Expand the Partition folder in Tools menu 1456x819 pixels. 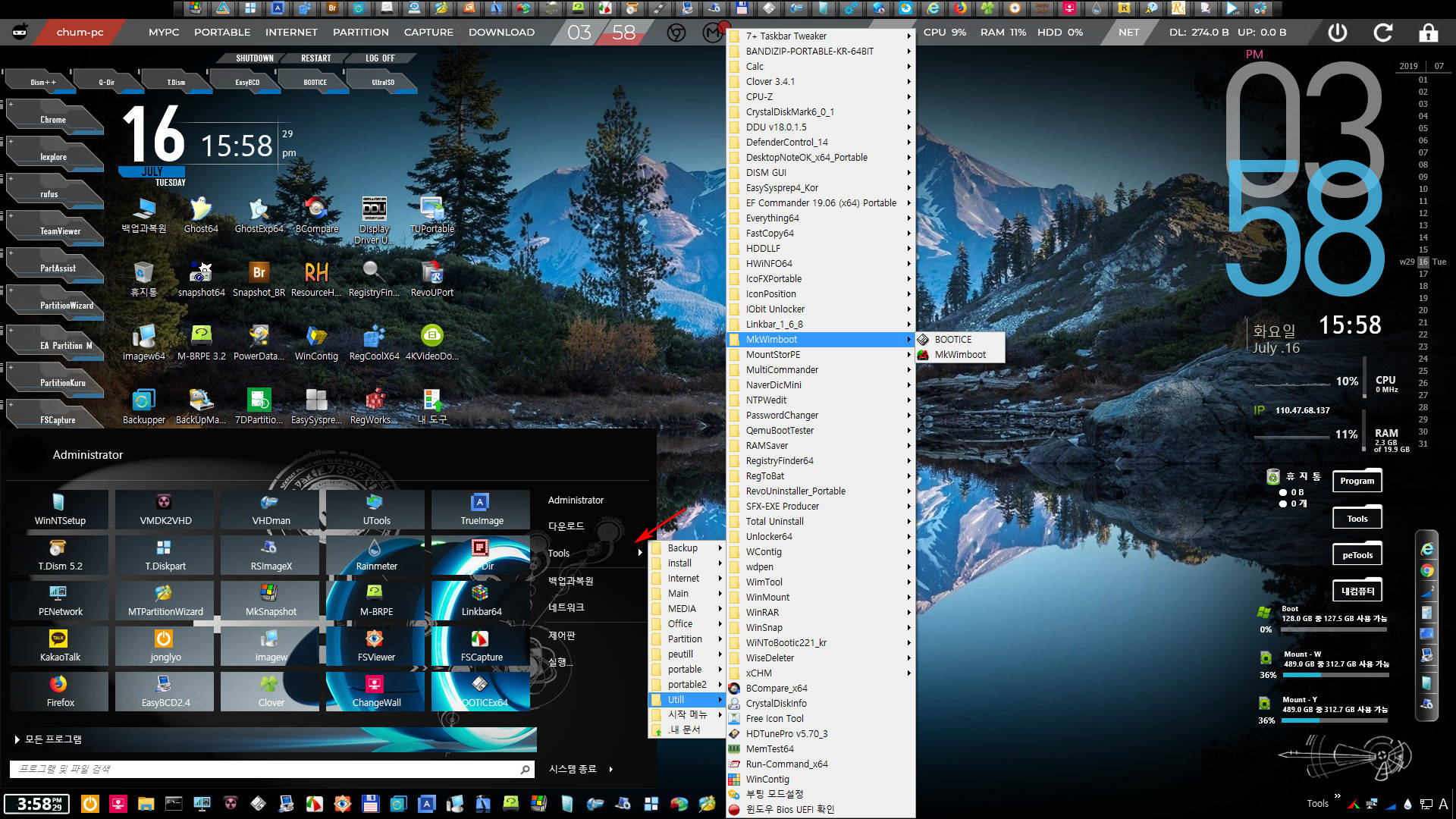pos(687,639)
